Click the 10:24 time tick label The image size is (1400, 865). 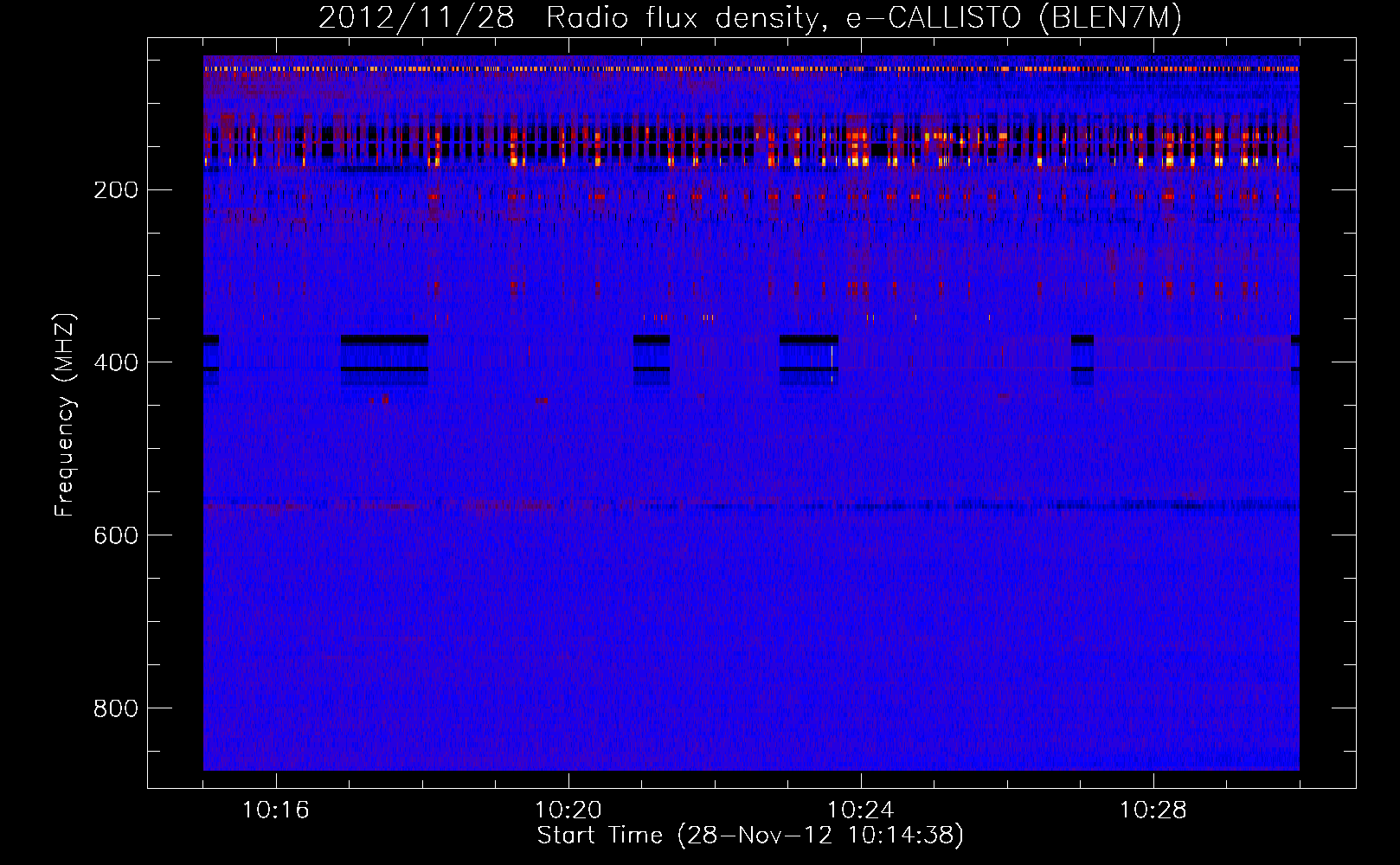point(861,811)
